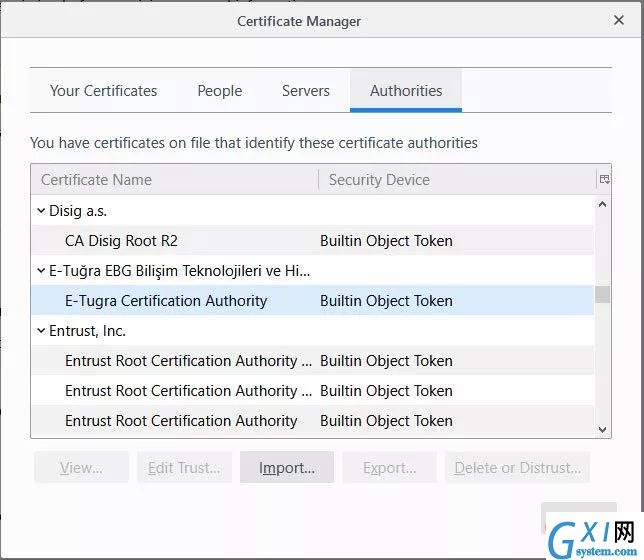Click the Import... button
The width and height of the screenshot is (644, 560).
click(x=287, y=468)
